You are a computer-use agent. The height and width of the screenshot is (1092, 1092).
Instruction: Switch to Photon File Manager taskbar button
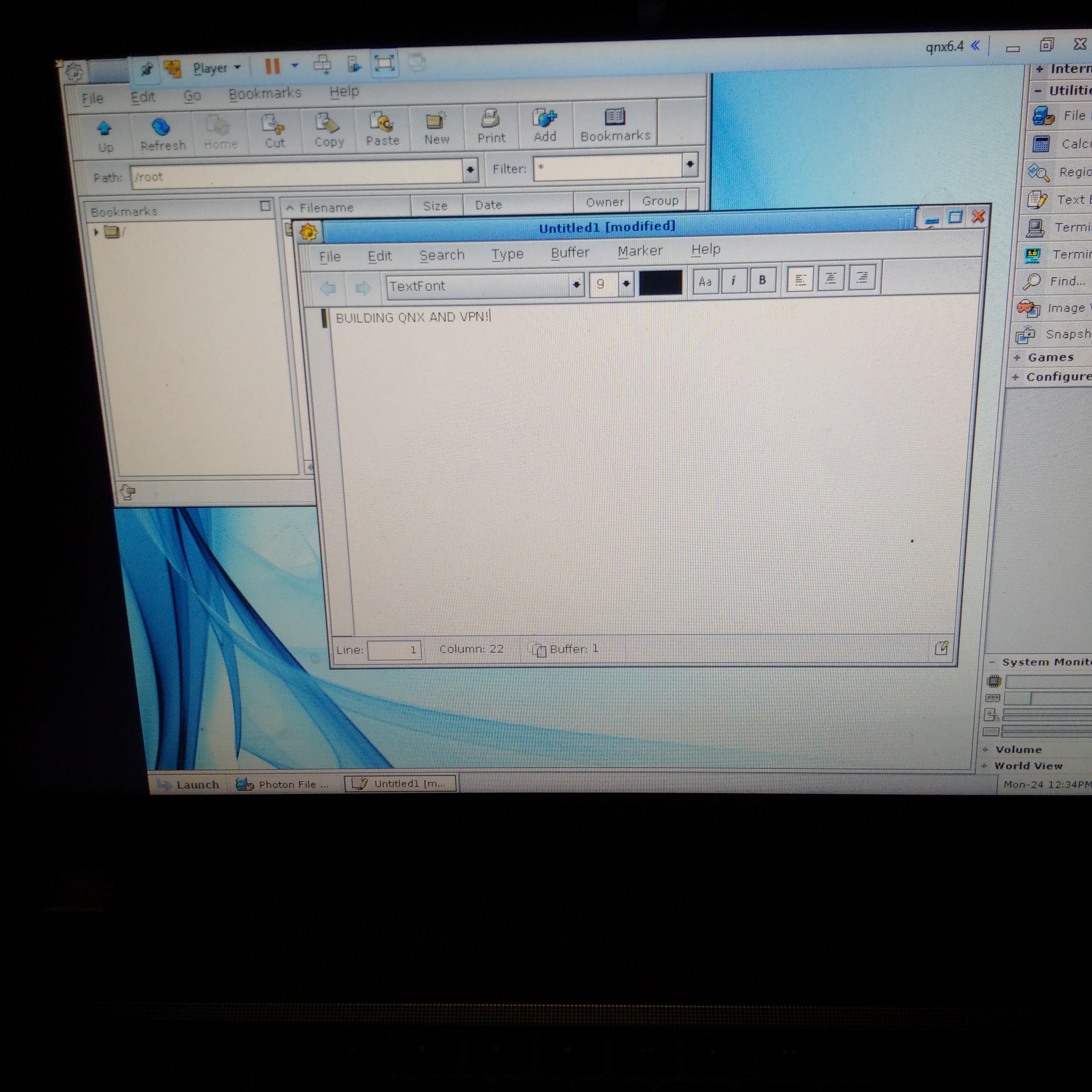coord(282,784)
